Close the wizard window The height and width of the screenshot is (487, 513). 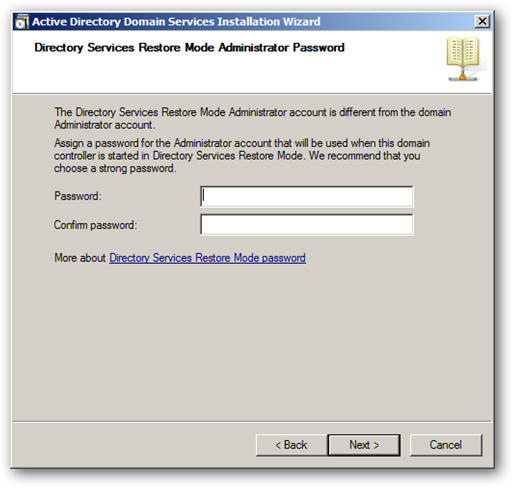[x=482, y=22]
